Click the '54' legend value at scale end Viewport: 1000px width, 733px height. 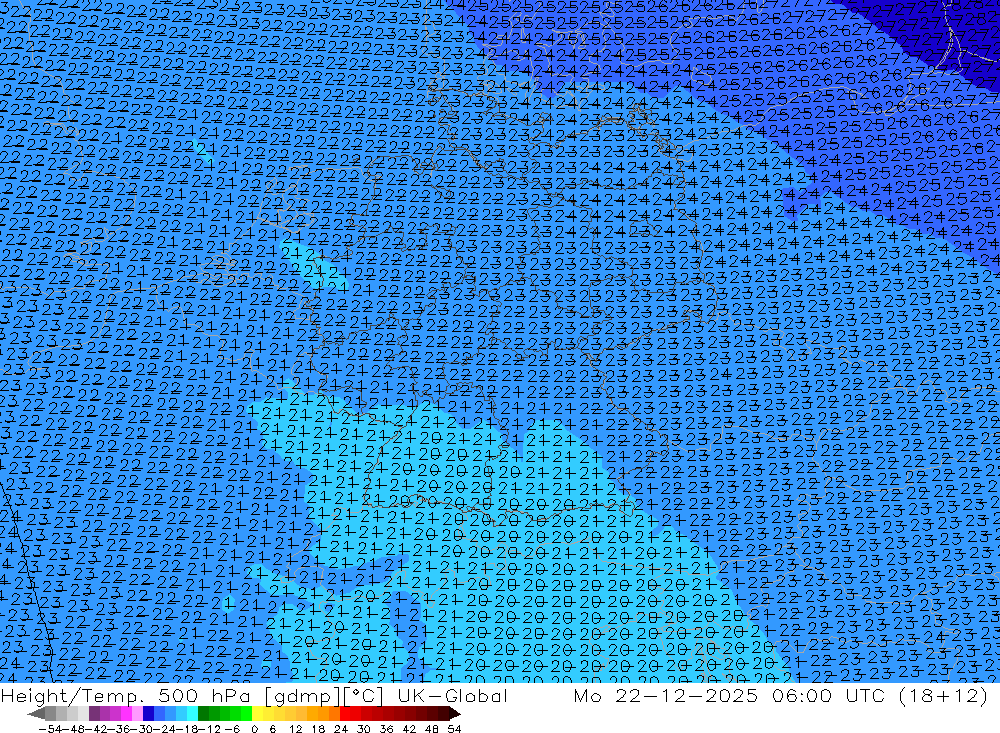[454, 729]
